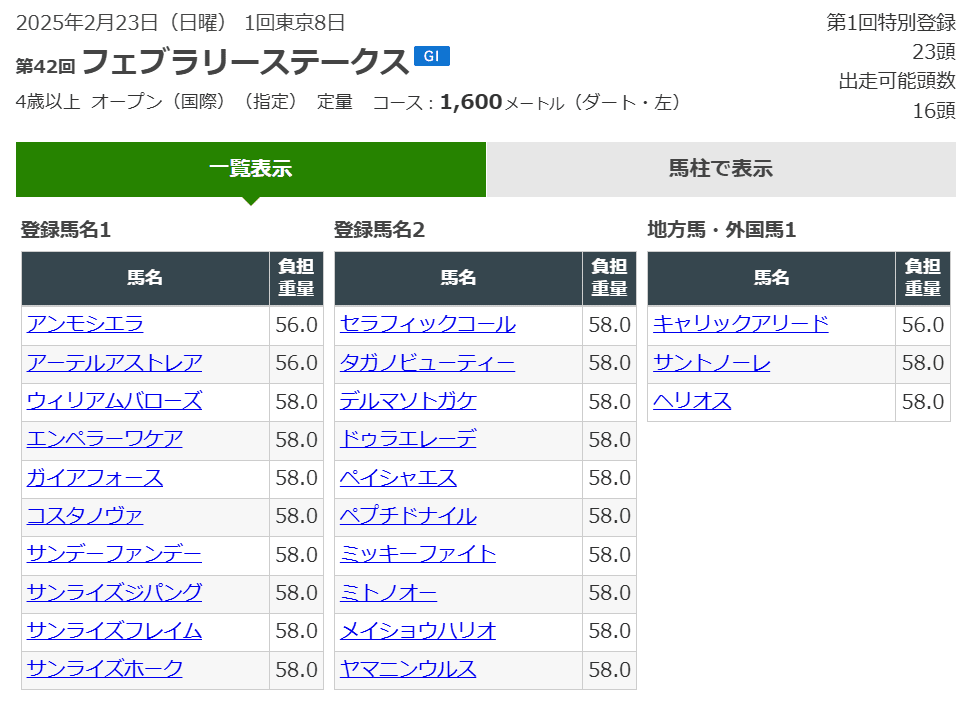Select the 一覧表示 tab
This screenshot has height=705, width=973.
pos(249,170)
